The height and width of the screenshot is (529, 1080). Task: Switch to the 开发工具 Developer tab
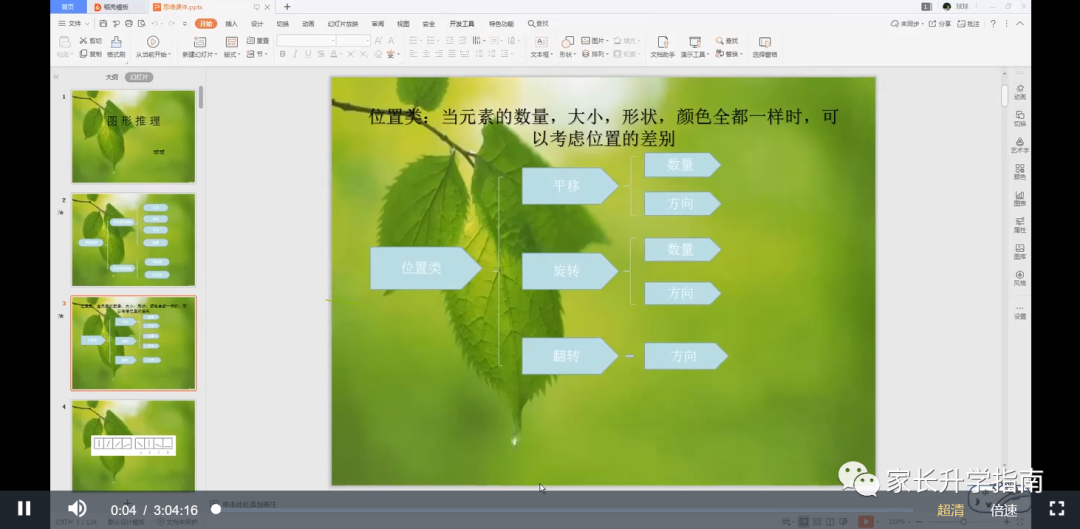(461, 23)
